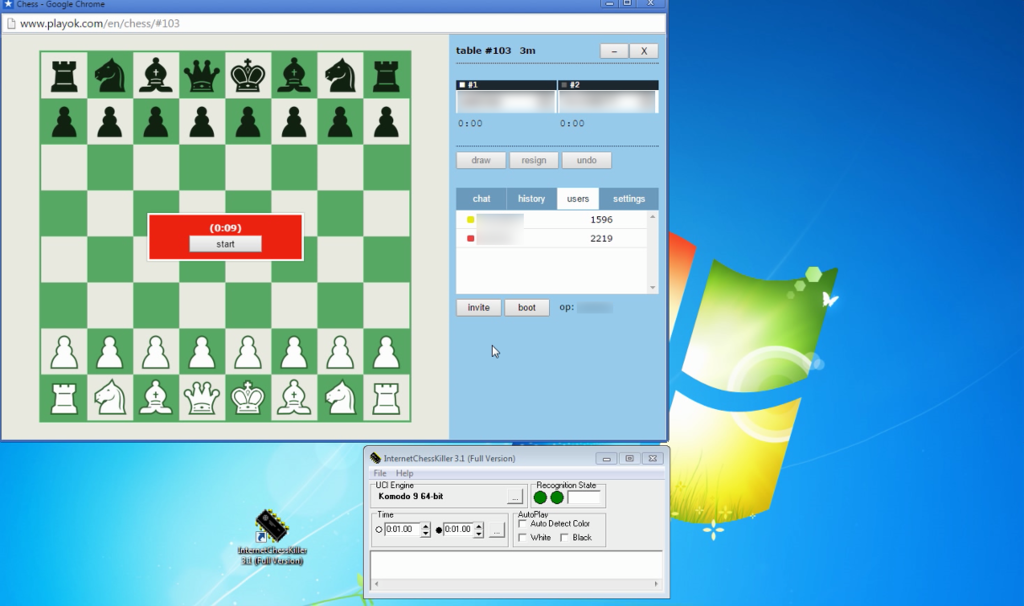The image size is (1024, 606).
Task: Focus the Chrome address bar
Action: [x=333, y=24]
